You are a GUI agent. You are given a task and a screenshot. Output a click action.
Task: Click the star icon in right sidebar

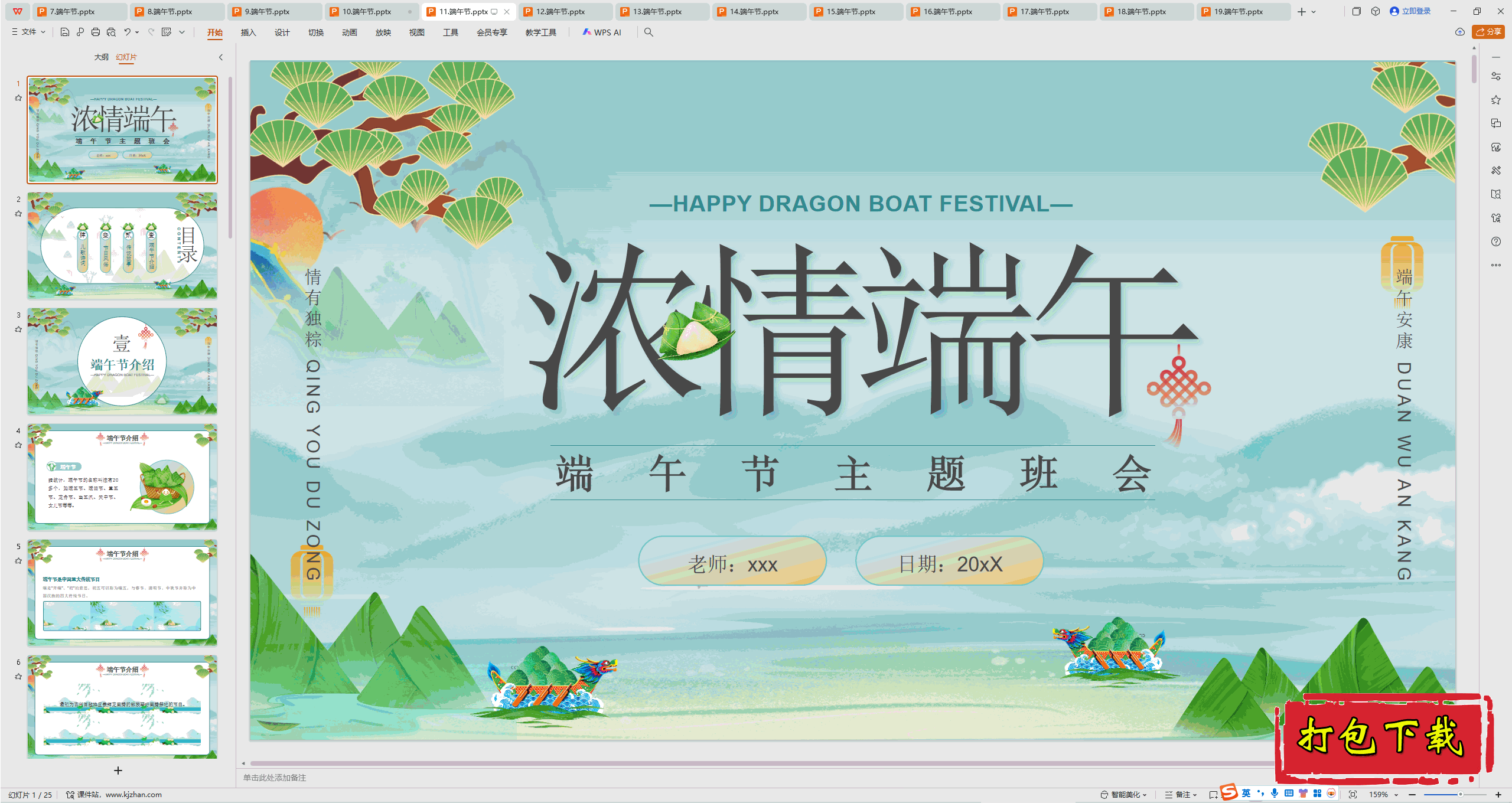(x=1496, y=100)
